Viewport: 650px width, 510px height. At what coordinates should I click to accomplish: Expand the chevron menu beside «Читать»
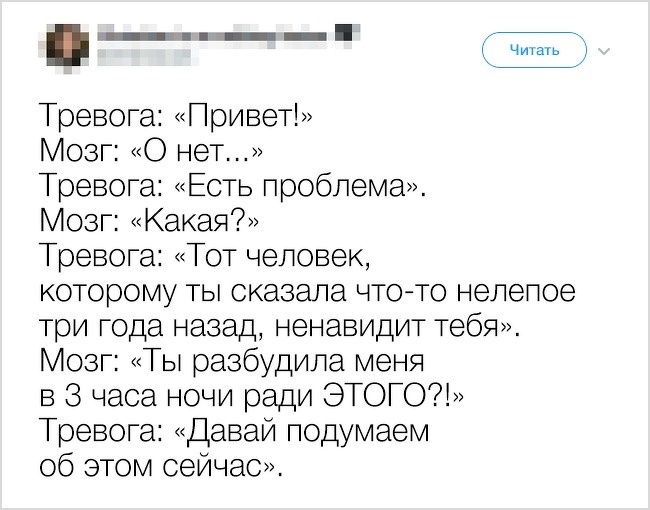[604, 50]
